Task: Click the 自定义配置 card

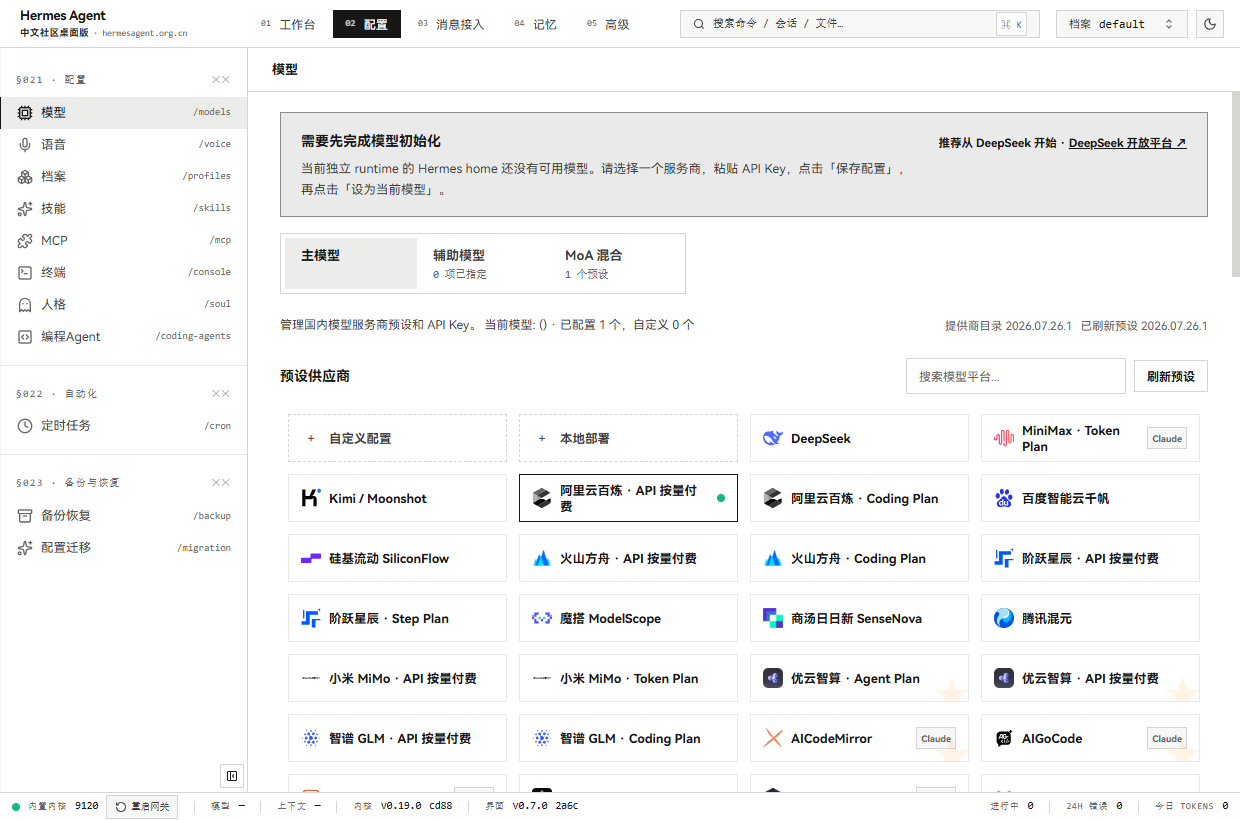Action: point(397,438)
